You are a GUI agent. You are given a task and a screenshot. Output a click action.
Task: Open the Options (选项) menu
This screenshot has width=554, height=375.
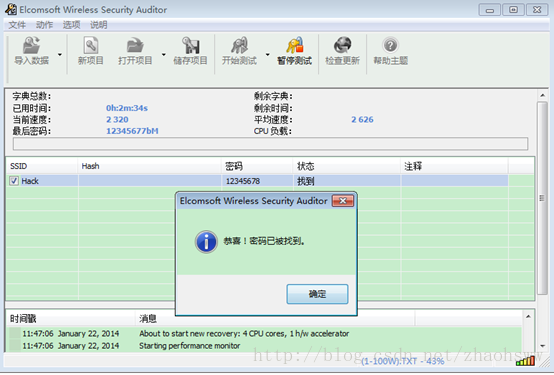click(x=71, y=25)
